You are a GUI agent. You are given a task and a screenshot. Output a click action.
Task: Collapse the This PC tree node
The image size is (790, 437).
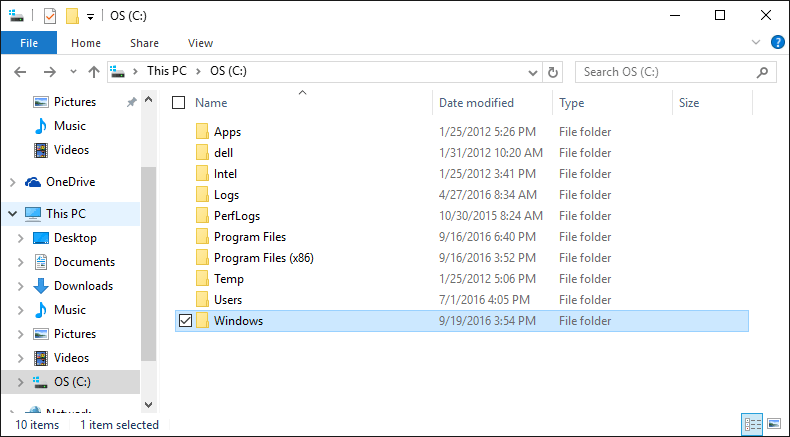13,214
